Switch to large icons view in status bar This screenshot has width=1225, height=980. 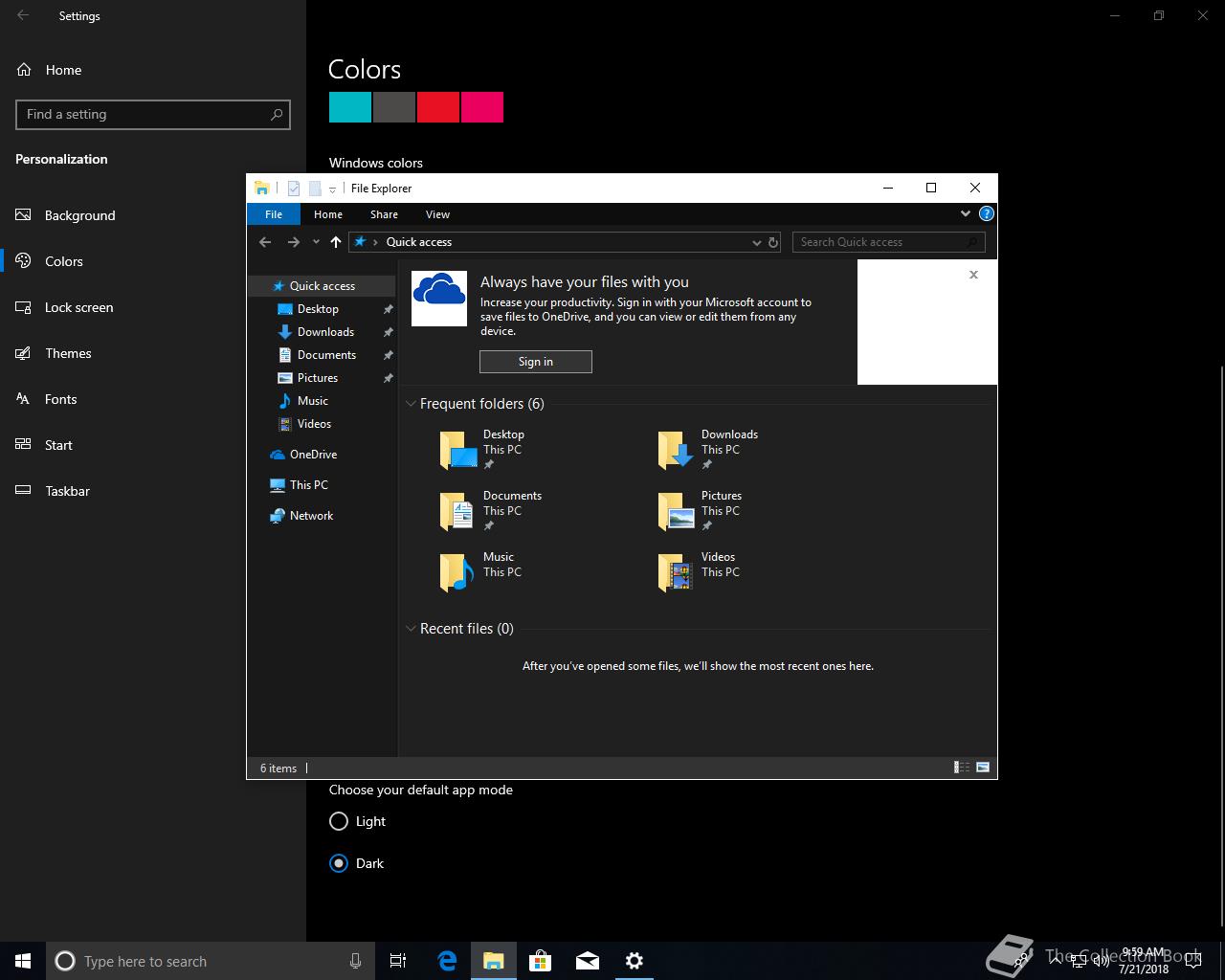983,768
